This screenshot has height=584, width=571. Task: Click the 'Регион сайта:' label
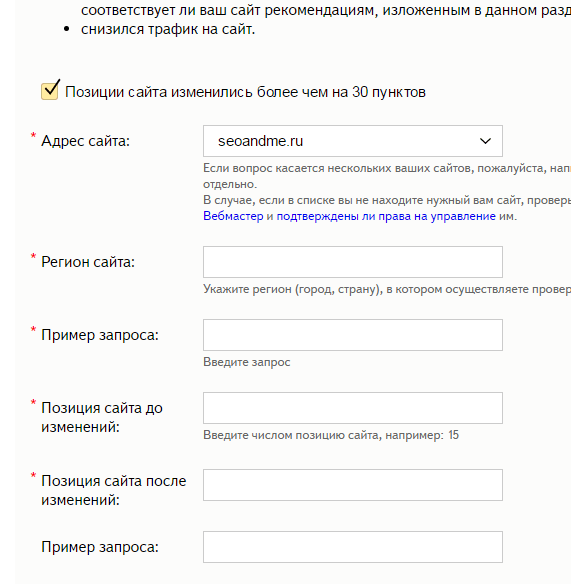coord(88,262)
